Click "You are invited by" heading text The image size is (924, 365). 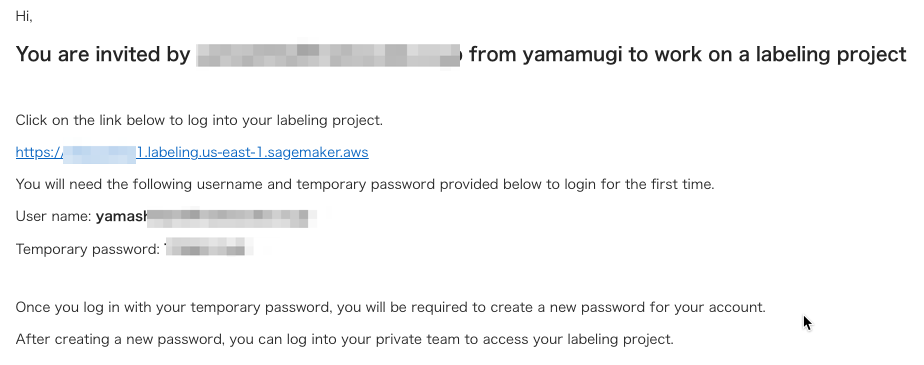coord(103,54)
